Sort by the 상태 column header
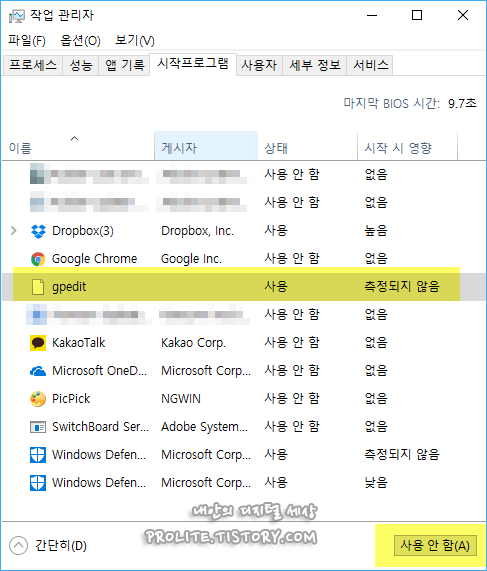 [x=307, y=146]
